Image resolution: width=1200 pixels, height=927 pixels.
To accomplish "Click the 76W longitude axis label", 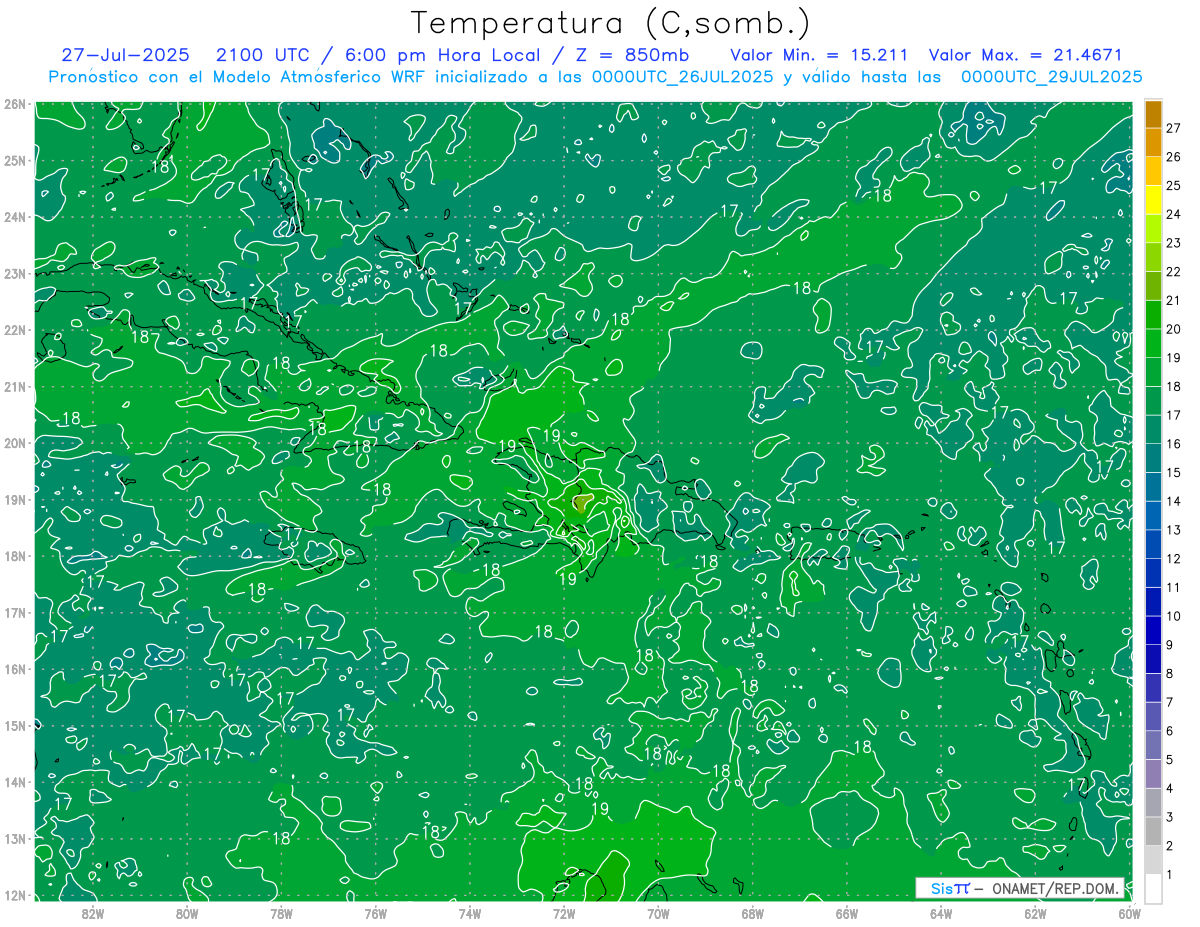I will click(x=375, y=913).
